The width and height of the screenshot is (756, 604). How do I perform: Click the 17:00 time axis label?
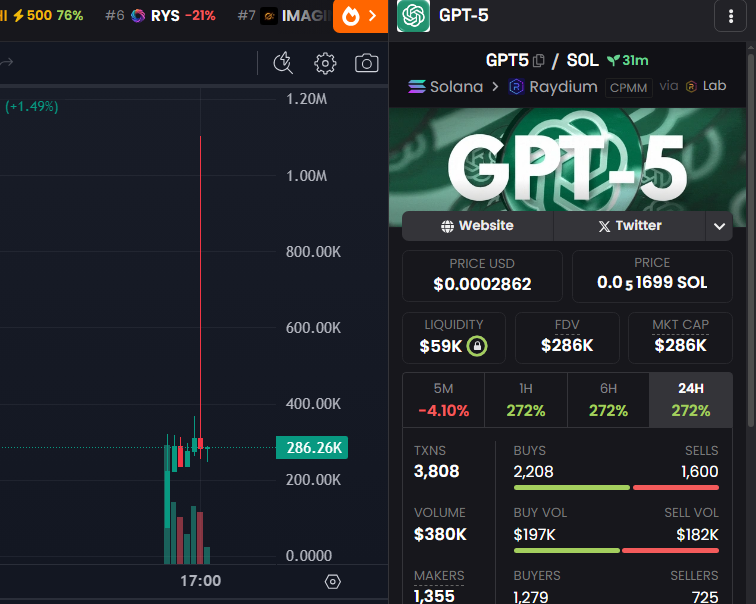pyautogui.click(x=201, y=581)
